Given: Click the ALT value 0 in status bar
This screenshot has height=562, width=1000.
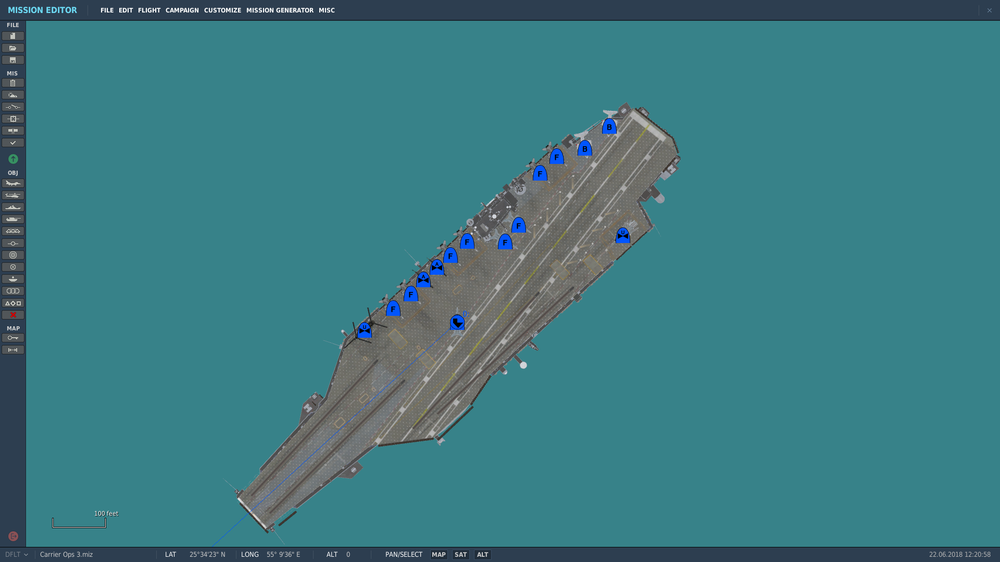Looking at the screenshot, I should (x=348, y=554).
